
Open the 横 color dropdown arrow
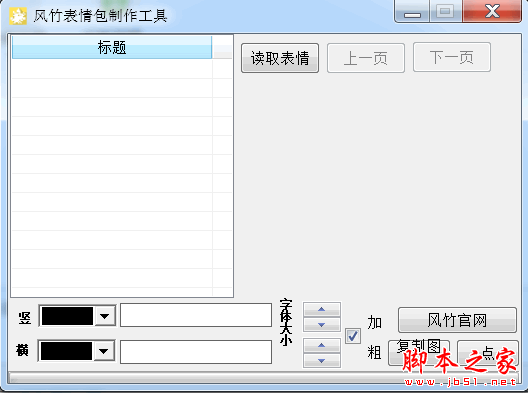[104, 351]
